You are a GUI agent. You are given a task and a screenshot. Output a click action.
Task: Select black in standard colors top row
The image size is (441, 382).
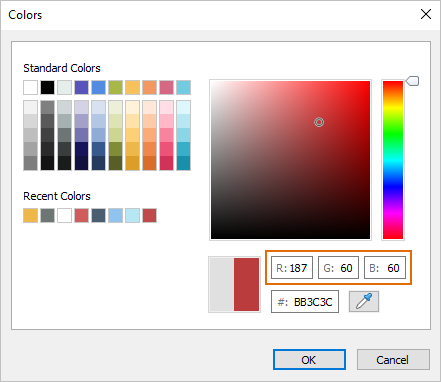pos(47,87)
